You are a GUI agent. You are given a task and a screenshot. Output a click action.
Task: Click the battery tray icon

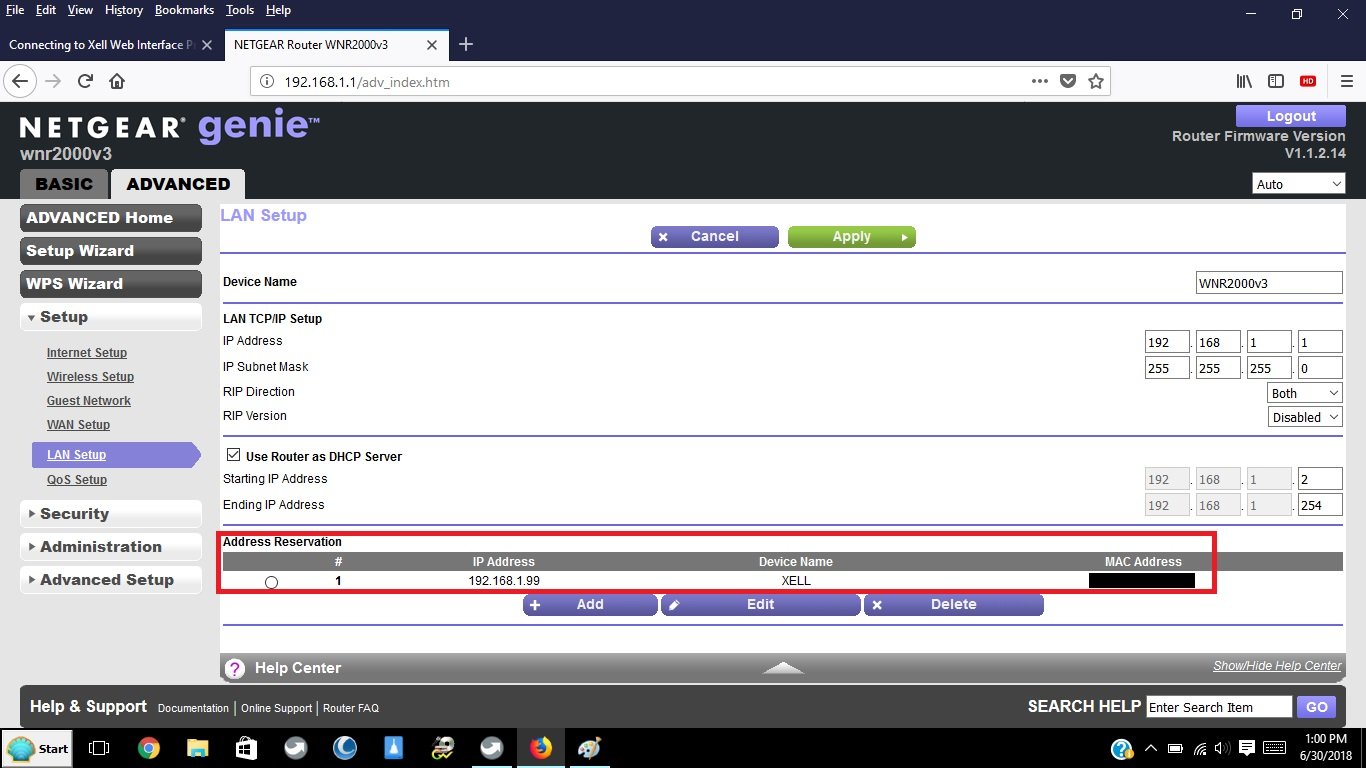tap(1175, 748)
